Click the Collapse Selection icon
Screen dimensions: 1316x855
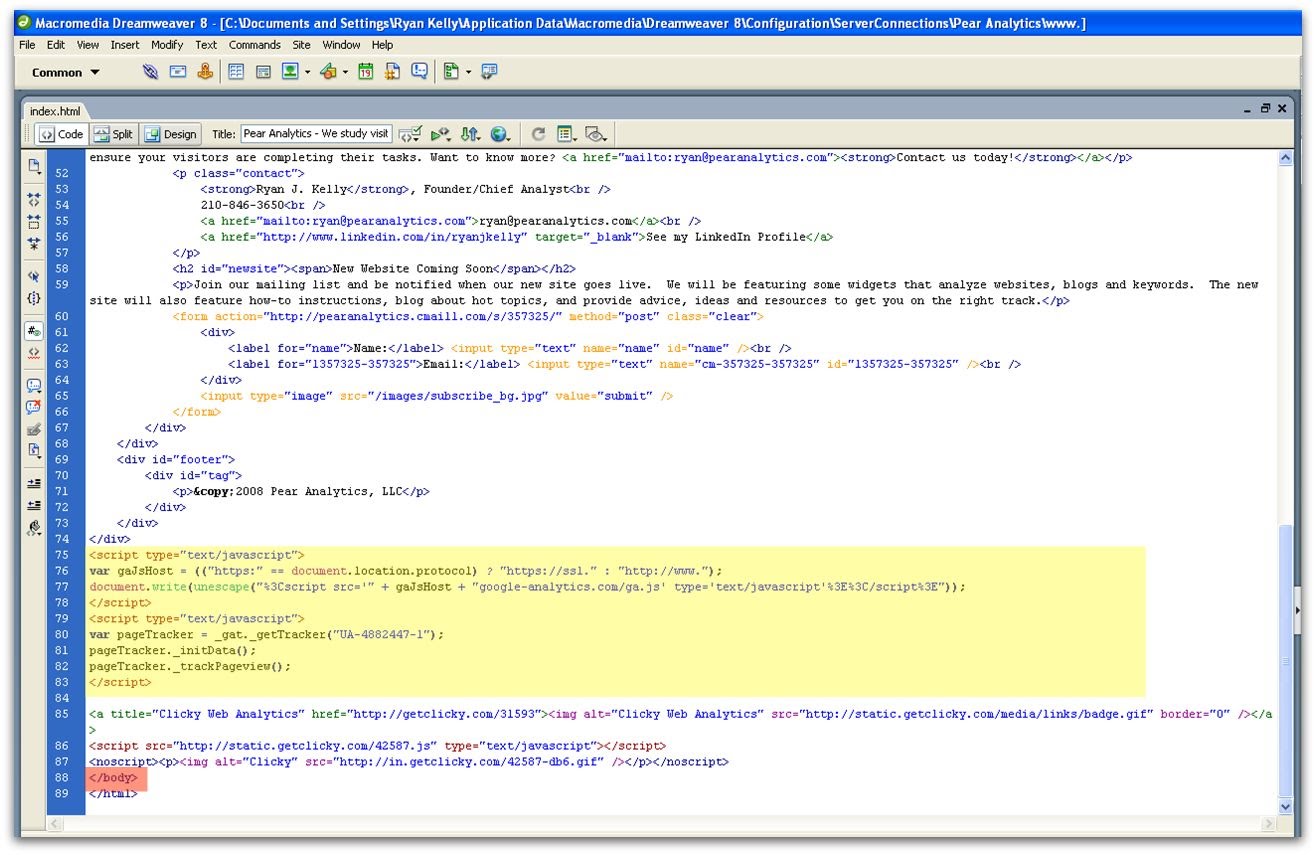pos(34,221)
